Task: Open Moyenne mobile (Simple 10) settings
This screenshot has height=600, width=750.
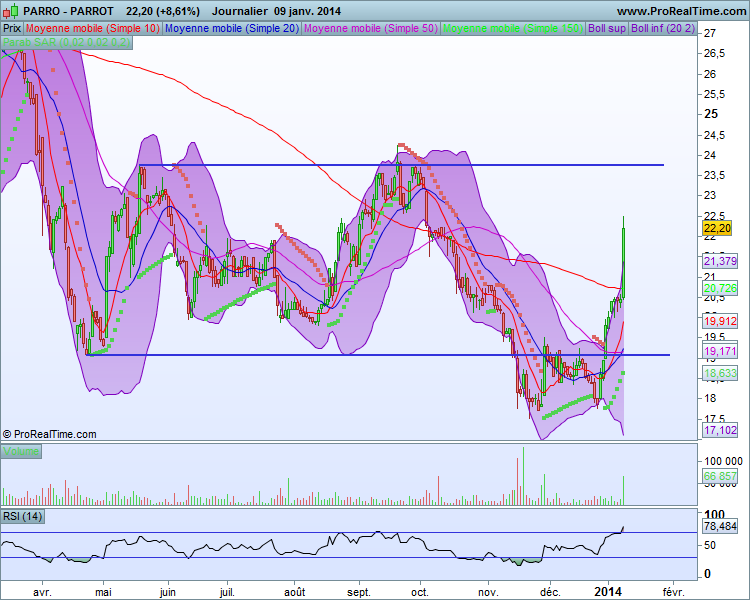Action: [92, 28]
